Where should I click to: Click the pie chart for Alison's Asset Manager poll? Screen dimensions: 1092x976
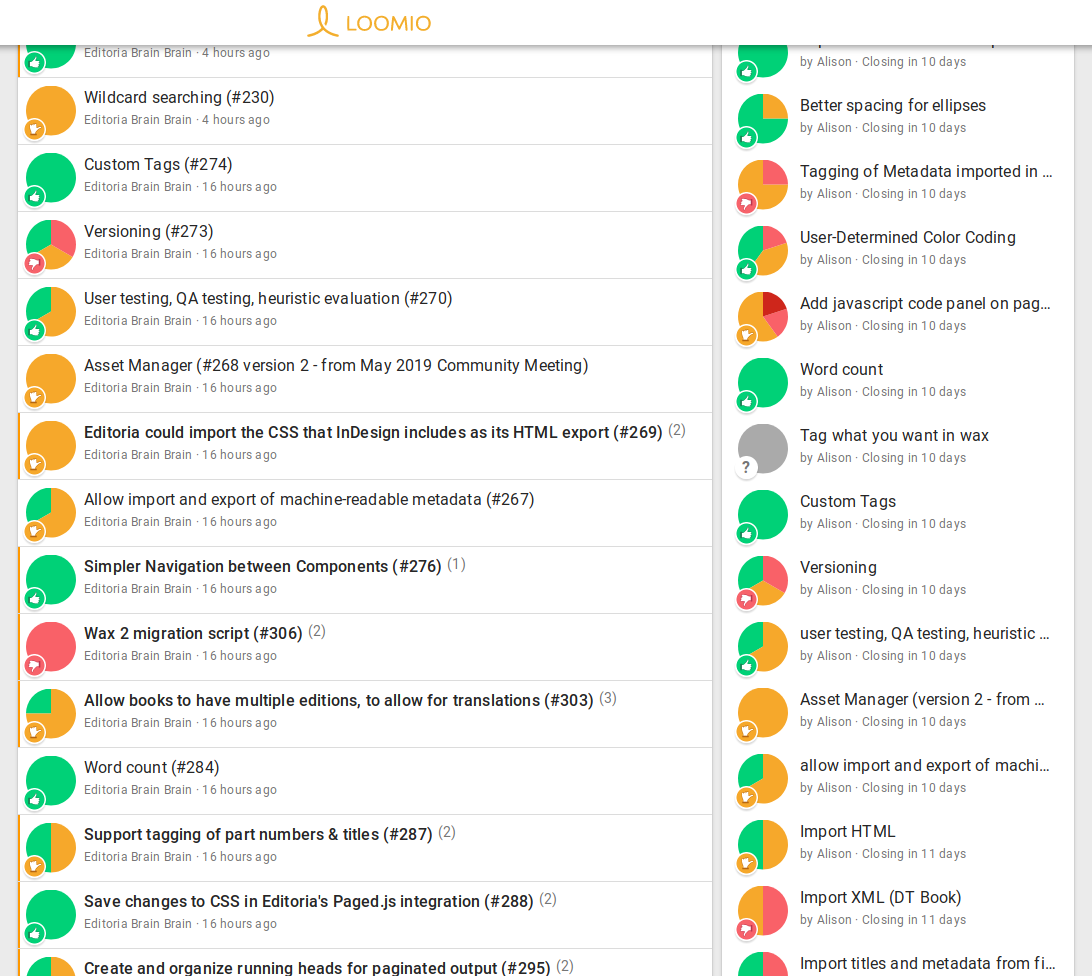[x=763, y=713]
